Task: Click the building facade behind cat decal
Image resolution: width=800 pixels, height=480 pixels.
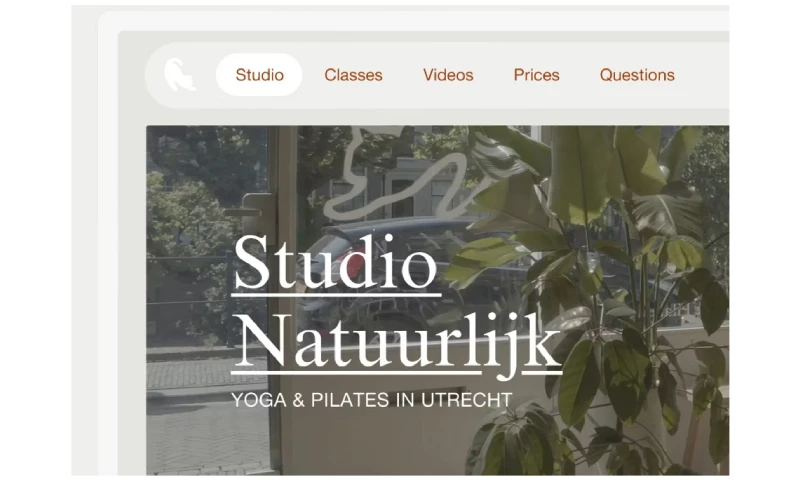Action: [x=408, y=186]
